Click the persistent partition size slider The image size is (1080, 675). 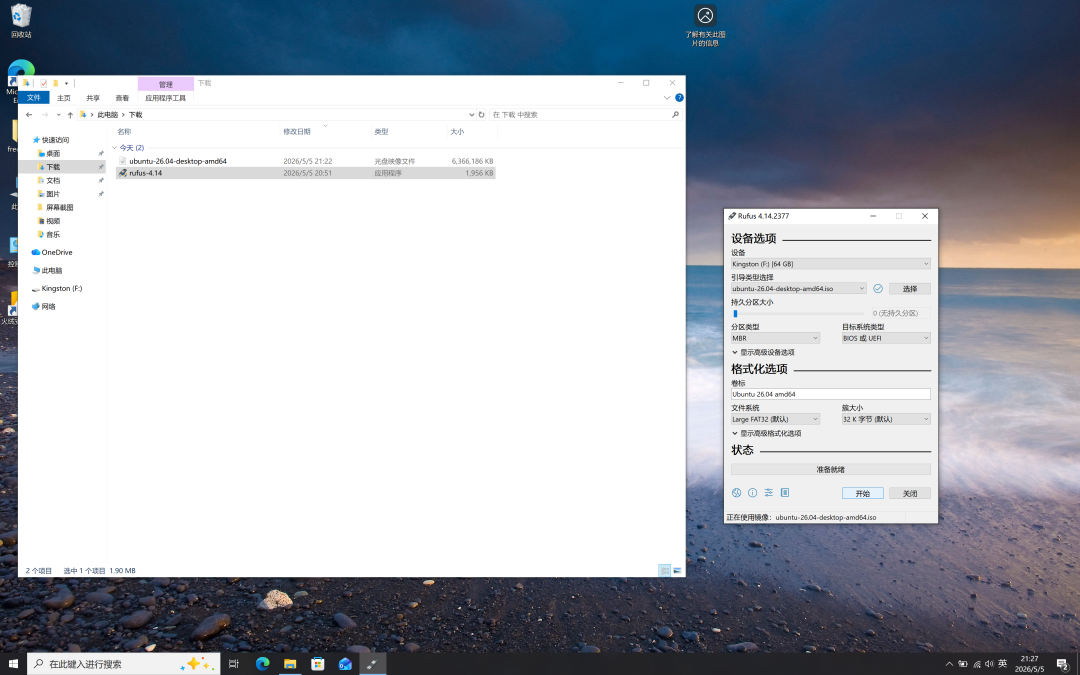(x=798, y=313)
